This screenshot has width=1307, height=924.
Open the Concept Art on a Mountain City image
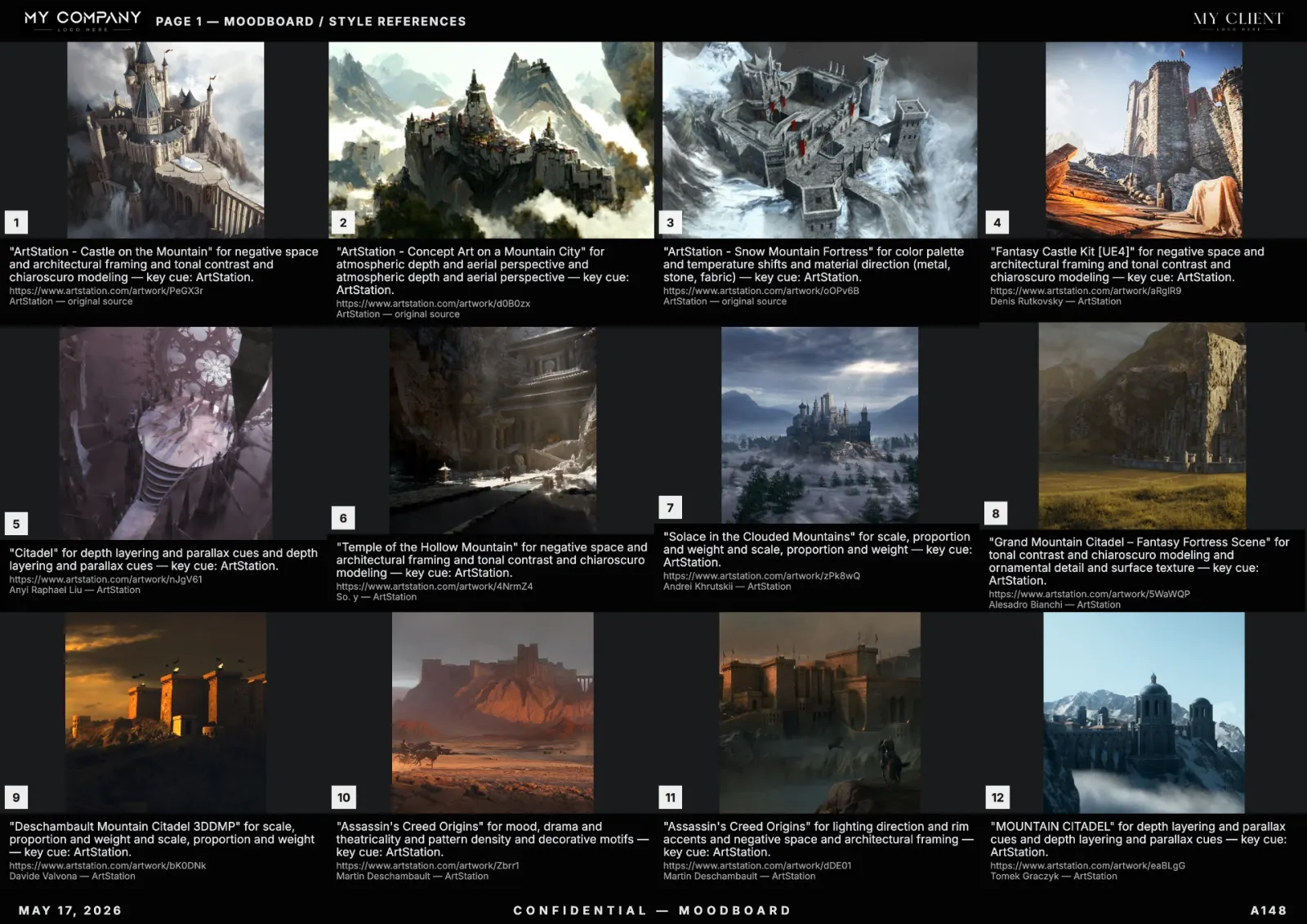click(491, 140)
